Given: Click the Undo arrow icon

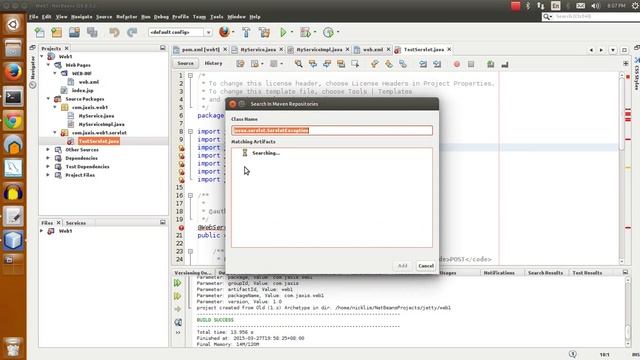Looking at the screenshot, I should click(114, 32).
